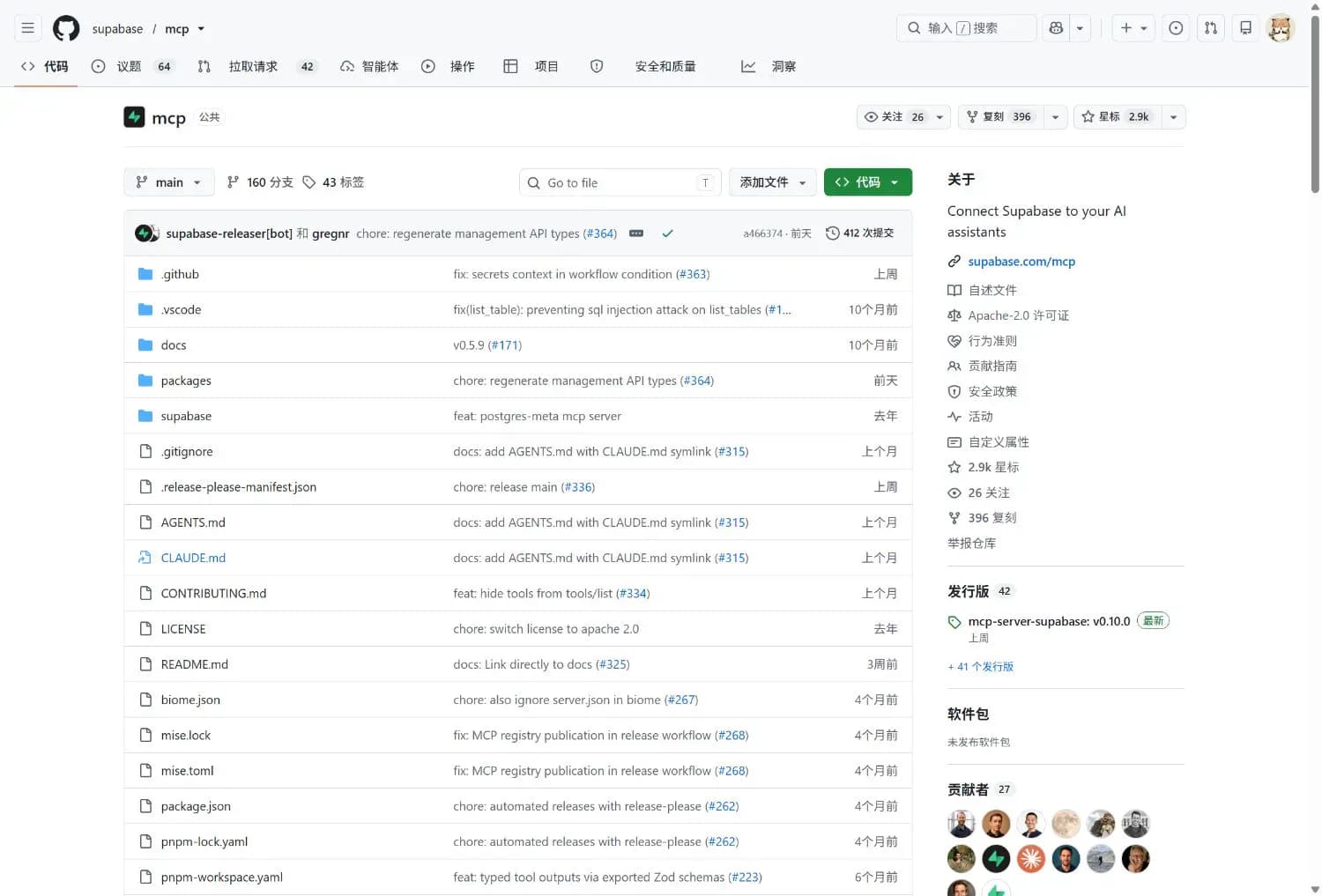Open the 项目 projects tab

531,66
